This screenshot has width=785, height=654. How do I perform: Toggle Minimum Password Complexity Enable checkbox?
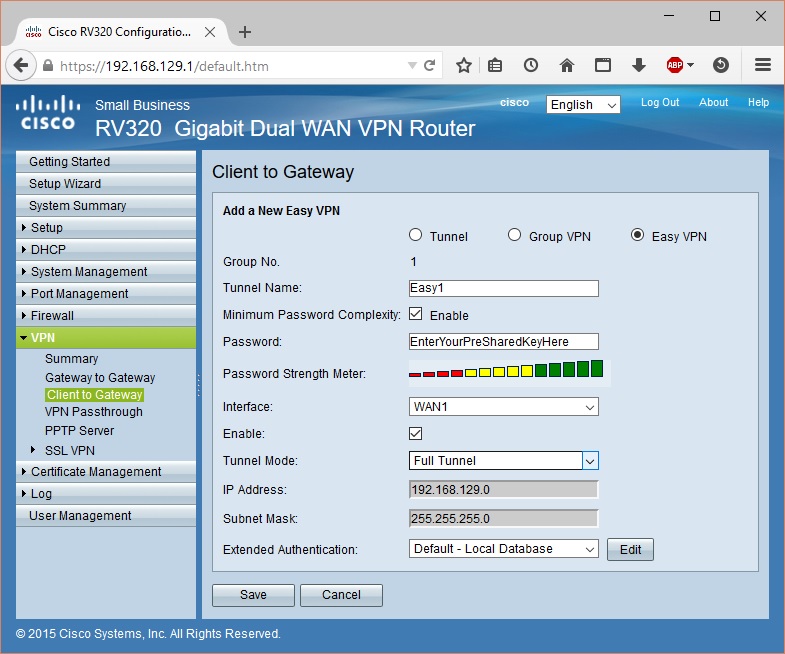tap(416, 314)
